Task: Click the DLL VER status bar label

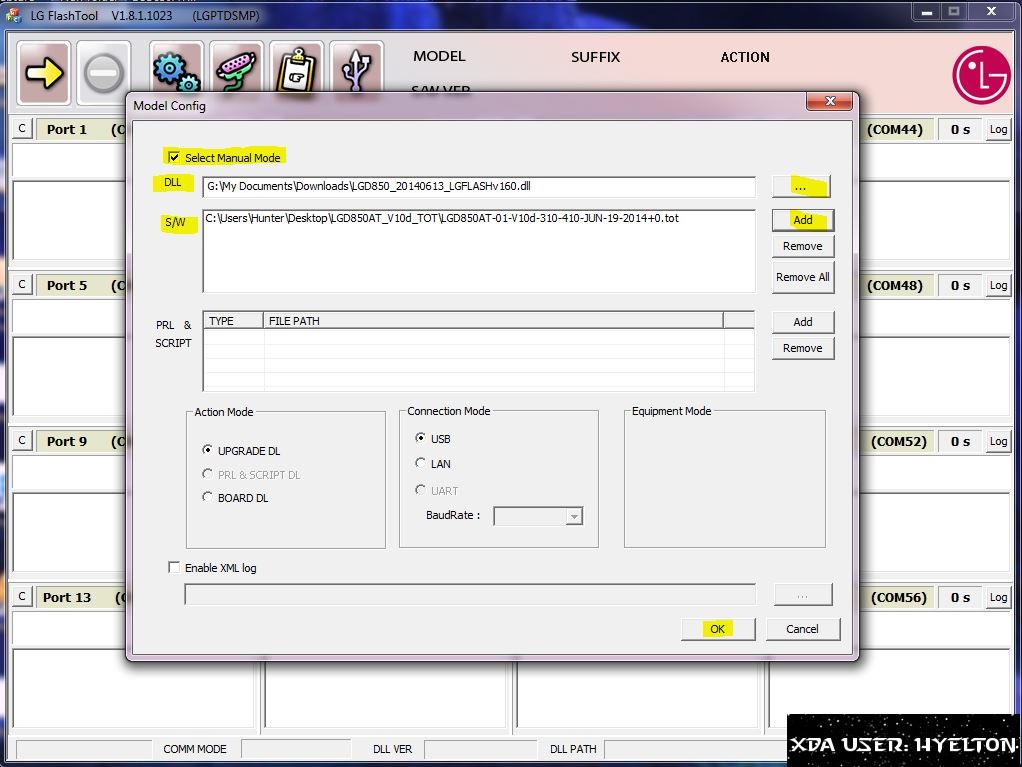Action: [x=392, y=749]
